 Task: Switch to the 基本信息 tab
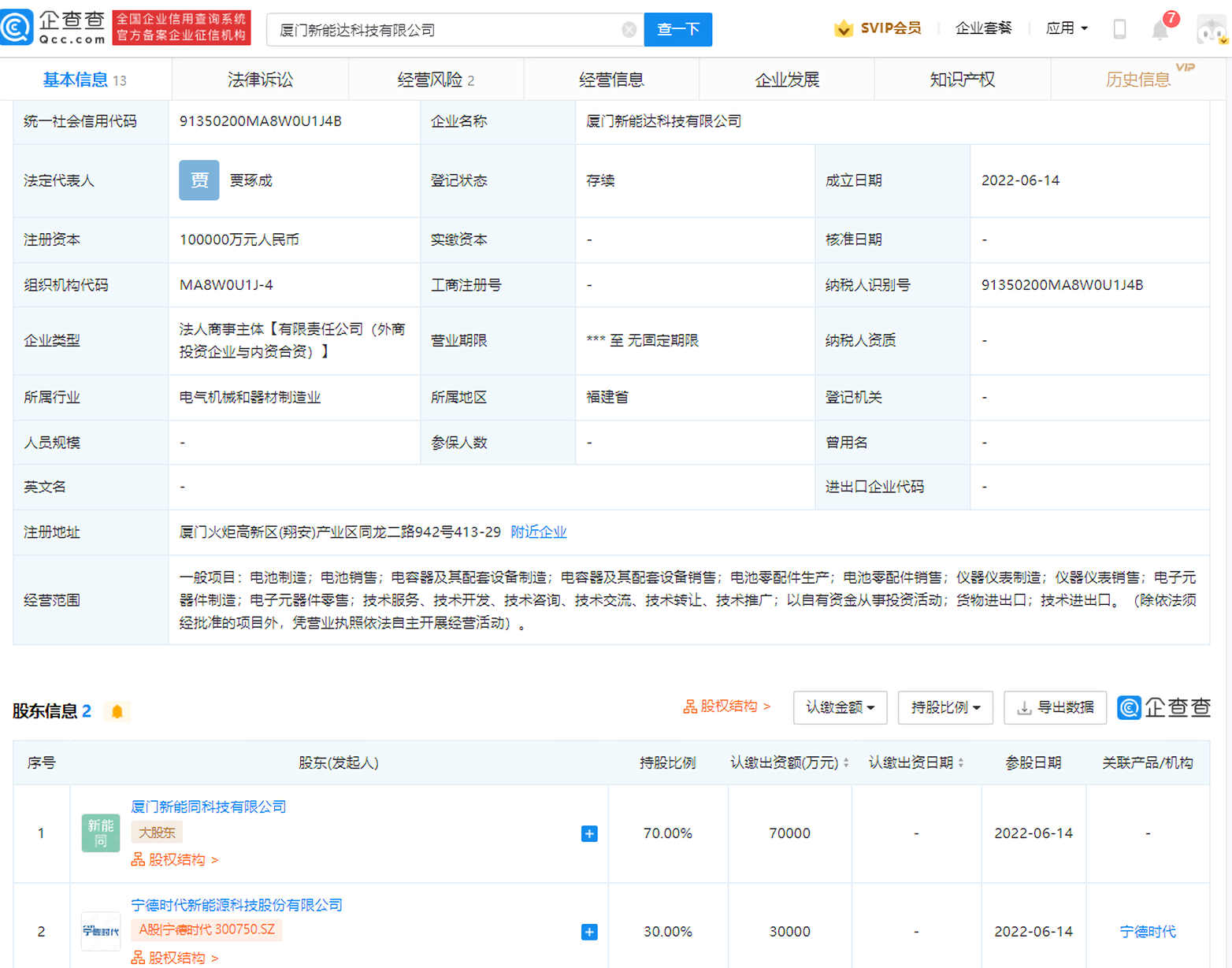[84, 80]
